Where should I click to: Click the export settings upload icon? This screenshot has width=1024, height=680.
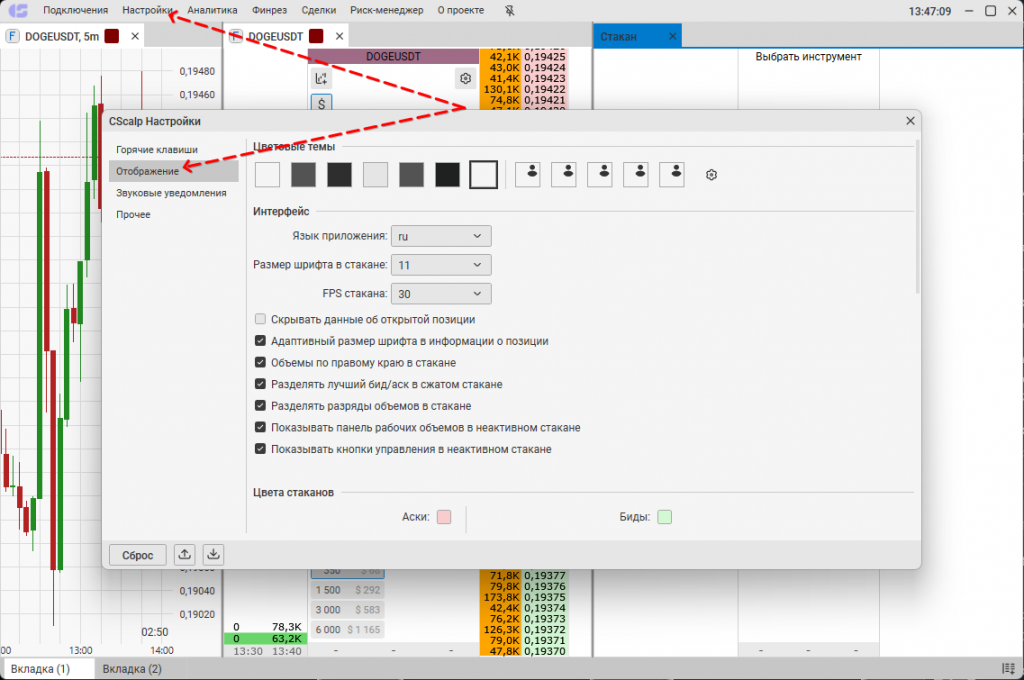pos(185,555)
